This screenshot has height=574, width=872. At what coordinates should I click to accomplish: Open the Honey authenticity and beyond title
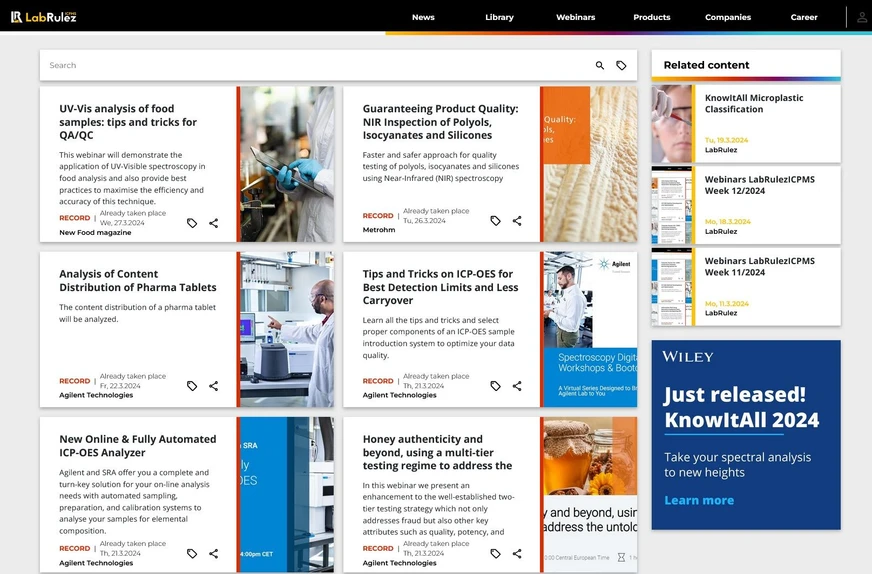point(437,452)
